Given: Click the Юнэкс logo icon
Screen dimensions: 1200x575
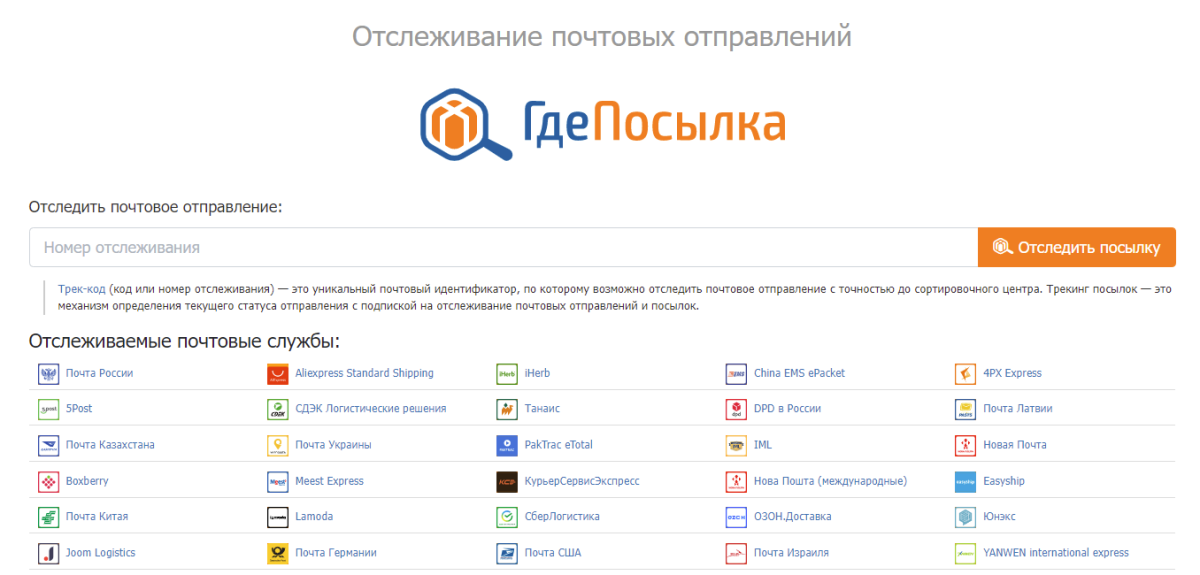Looking at the screenshot, I should (966, 517).
